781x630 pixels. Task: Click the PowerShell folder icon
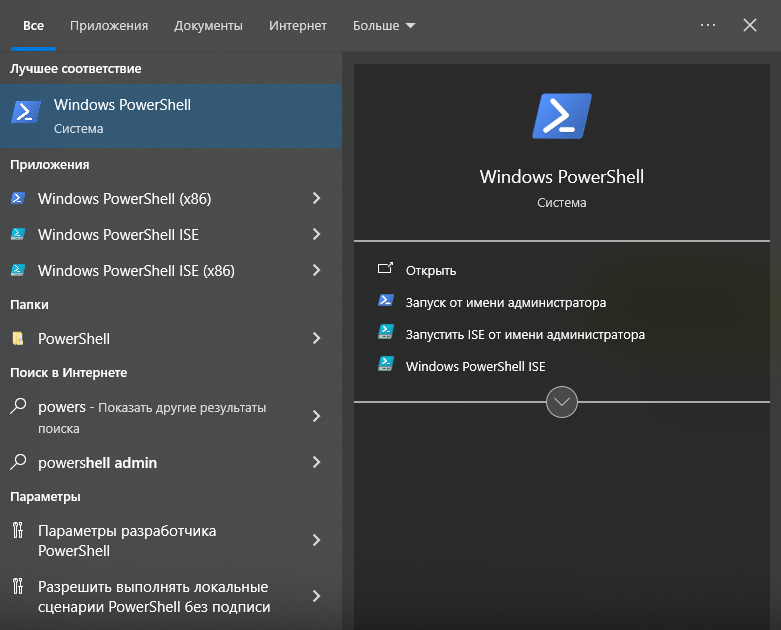pyautogui.click(x=18, y=338)
